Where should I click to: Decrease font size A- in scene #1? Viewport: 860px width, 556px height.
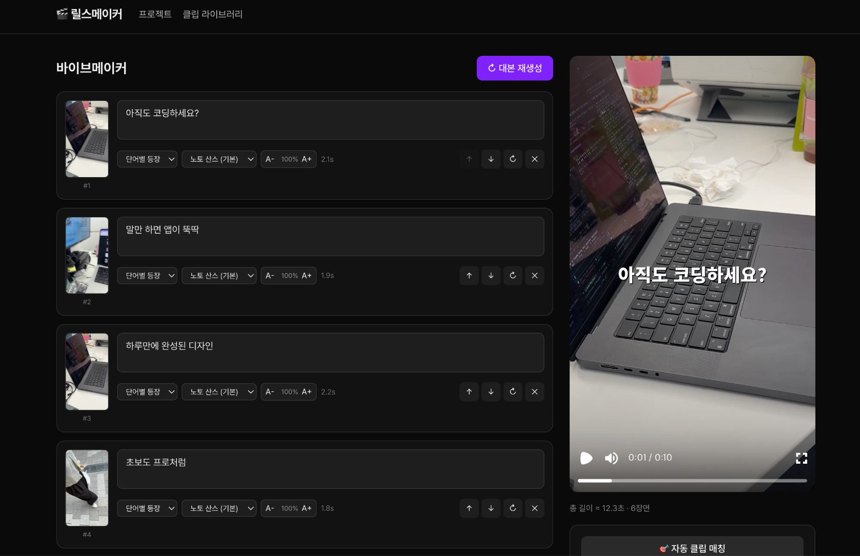coord(270,159)
